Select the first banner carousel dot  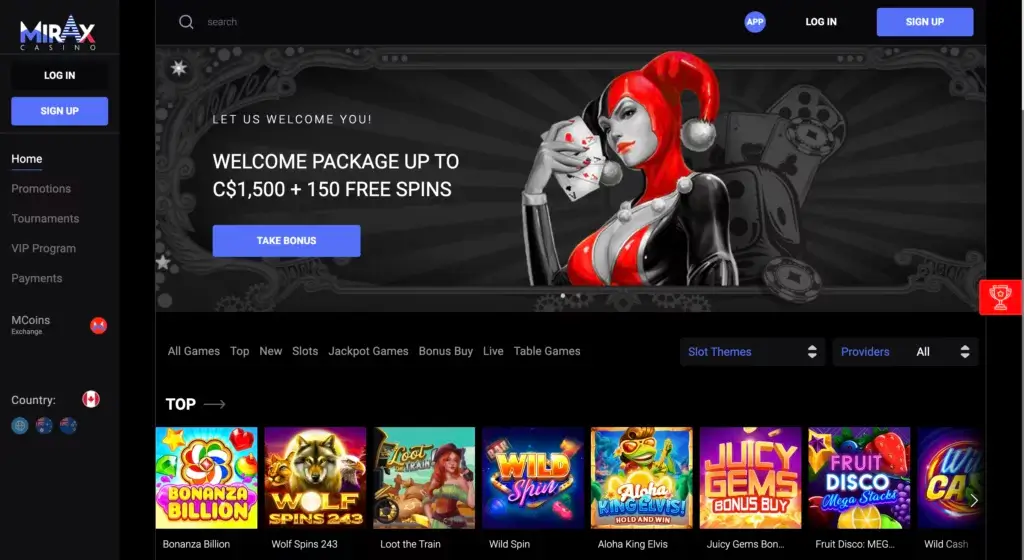[x=563, y=296]
